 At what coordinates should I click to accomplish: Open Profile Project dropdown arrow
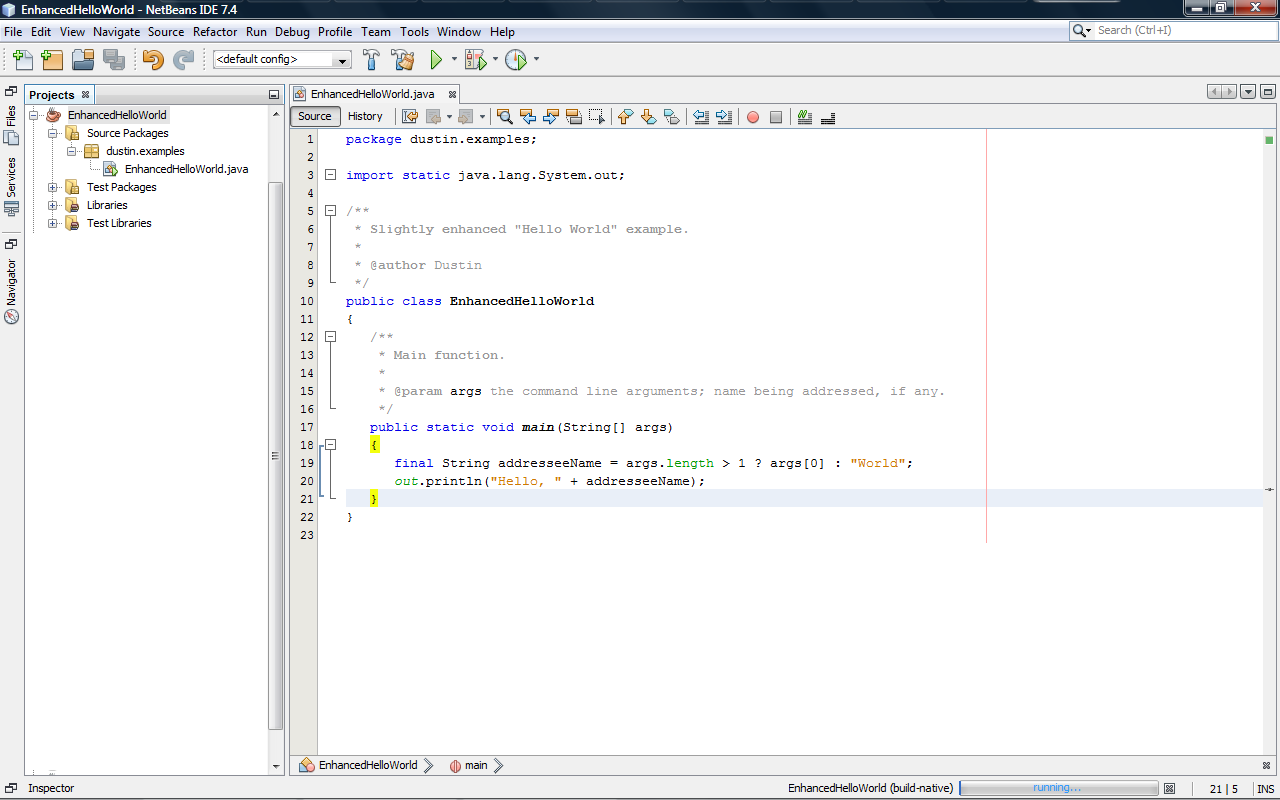(x=536, y=60)
